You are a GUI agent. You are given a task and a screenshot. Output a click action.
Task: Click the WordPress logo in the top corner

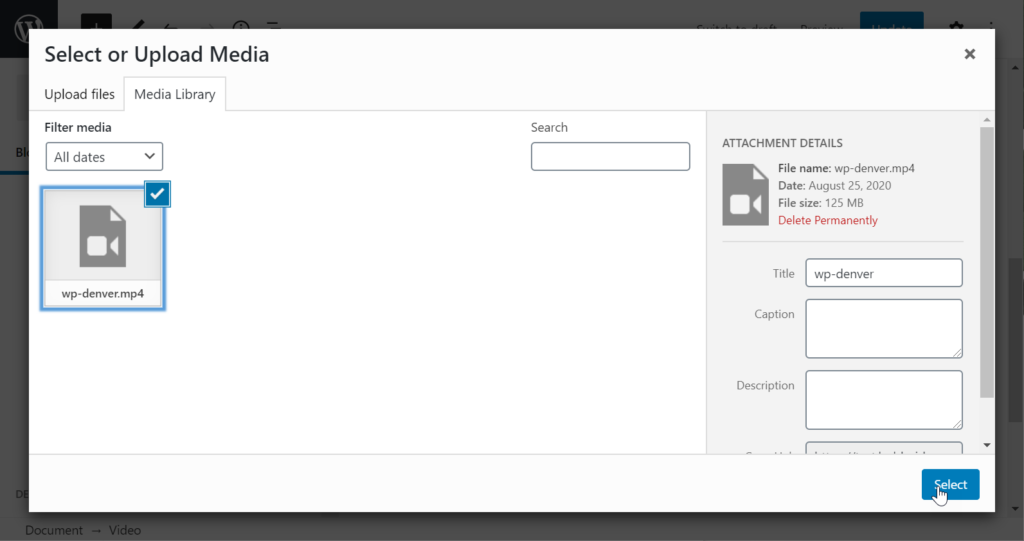pyautogui.click(x=28, y=27)
